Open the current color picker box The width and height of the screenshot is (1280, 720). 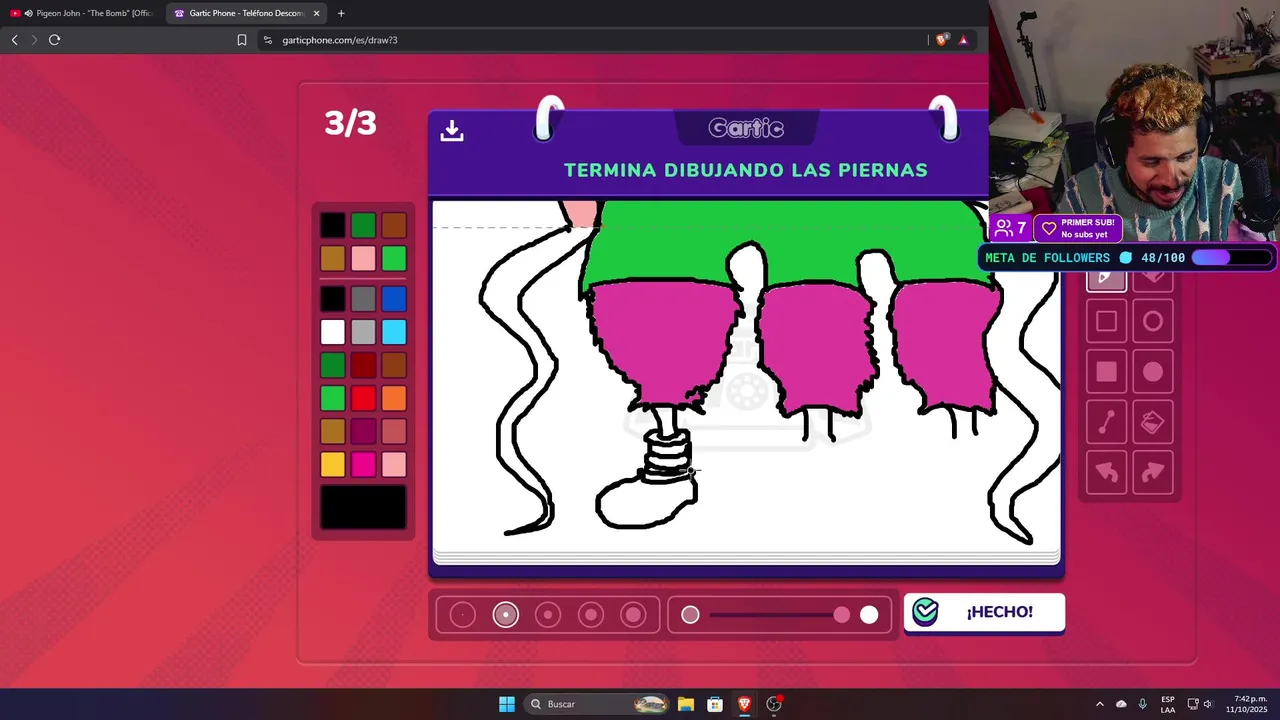coord(363,507)
